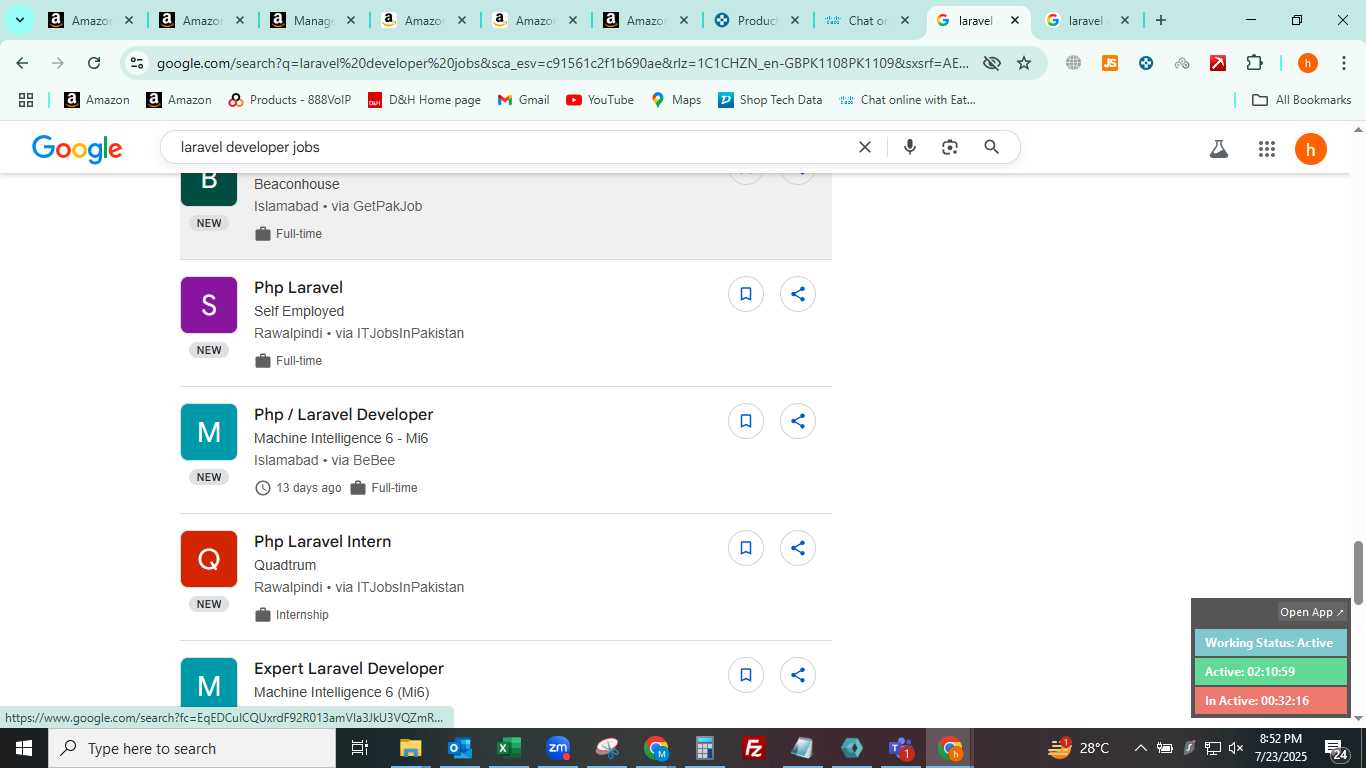Open Shop Tech Data bookmark
This screenshot has width=1366, height=768.
[770, 100]
